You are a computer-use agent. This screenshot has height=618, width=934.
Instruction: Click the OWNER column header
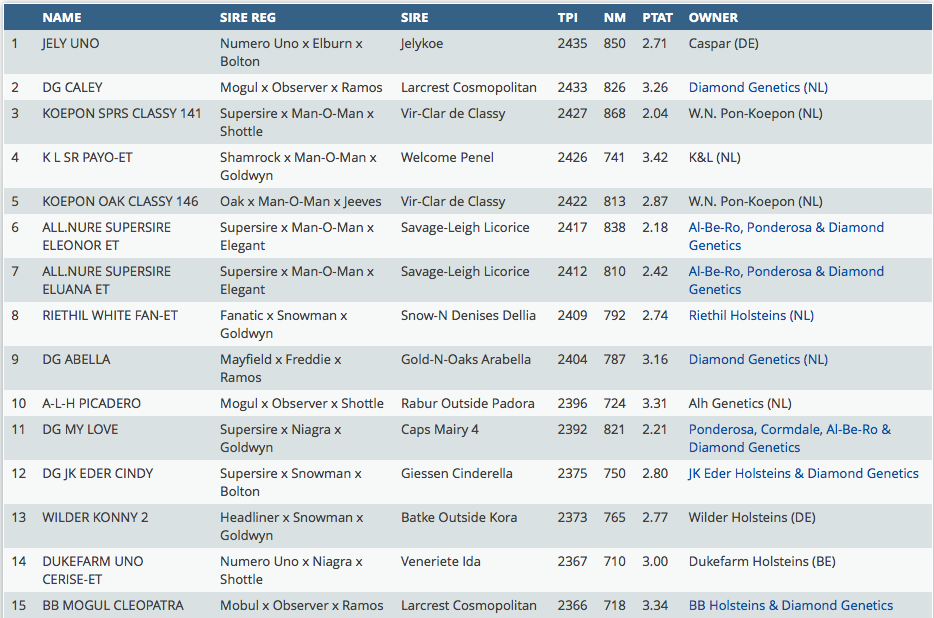[713, 17]
